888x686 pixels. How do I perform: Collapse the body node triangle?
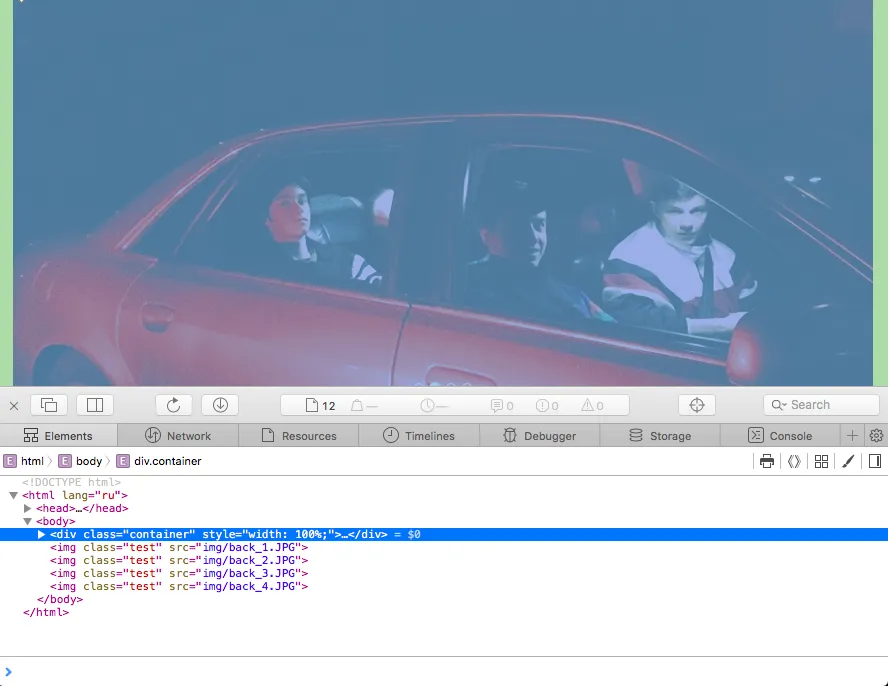pos(27,522)
